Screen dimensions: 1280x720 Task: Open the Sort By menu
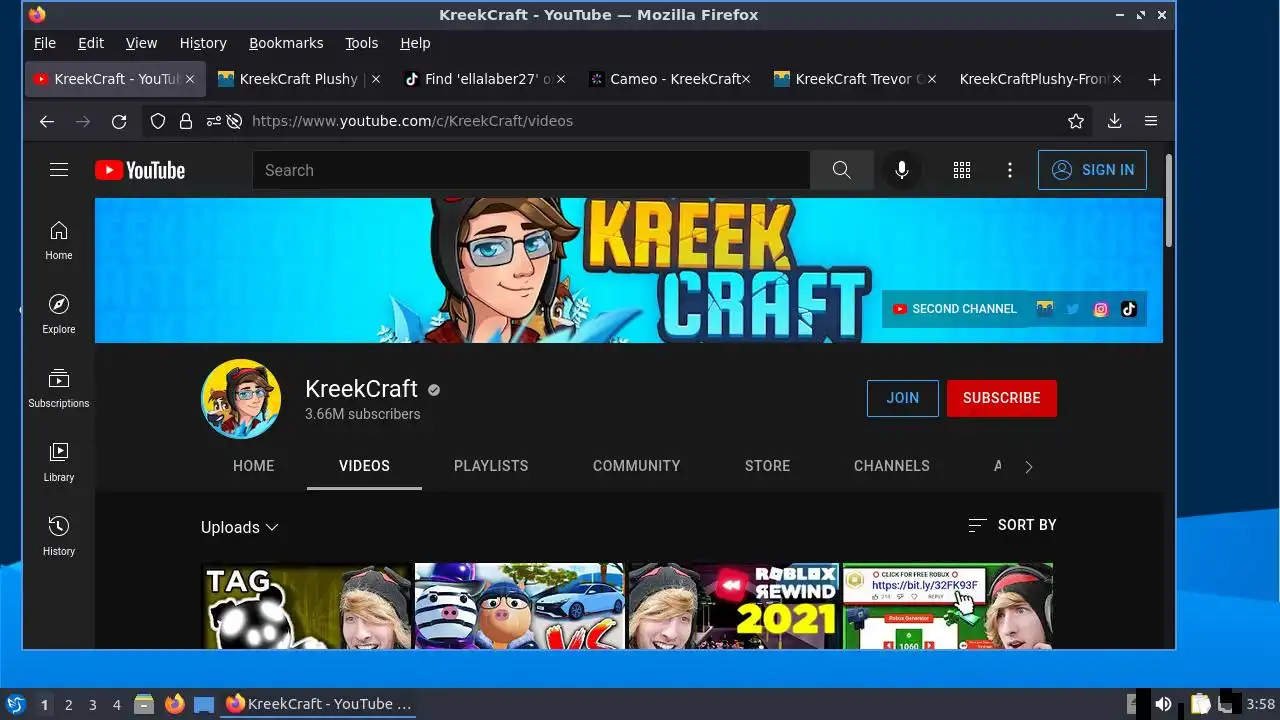tap(1012, 525)
